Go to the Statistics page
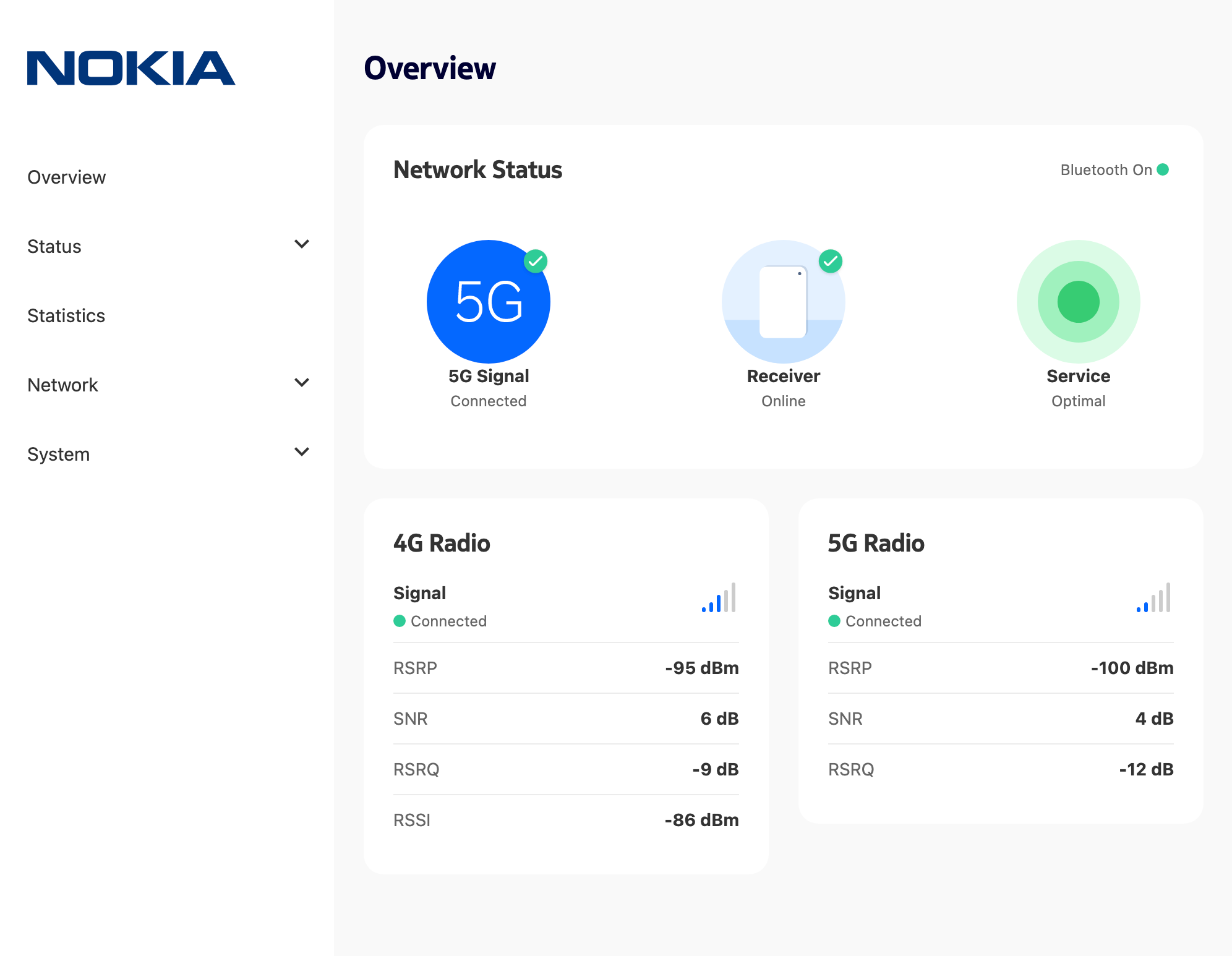Viewport: 1232px width, 956px height. point(66,316)
